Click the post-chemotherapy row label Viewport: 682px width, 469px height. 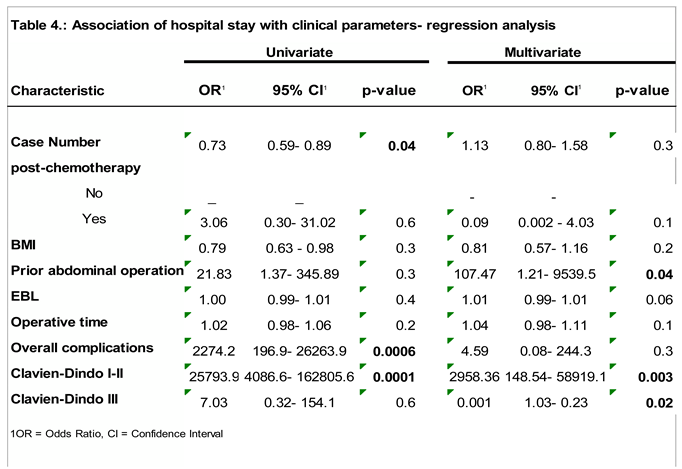tap(75, 167)
